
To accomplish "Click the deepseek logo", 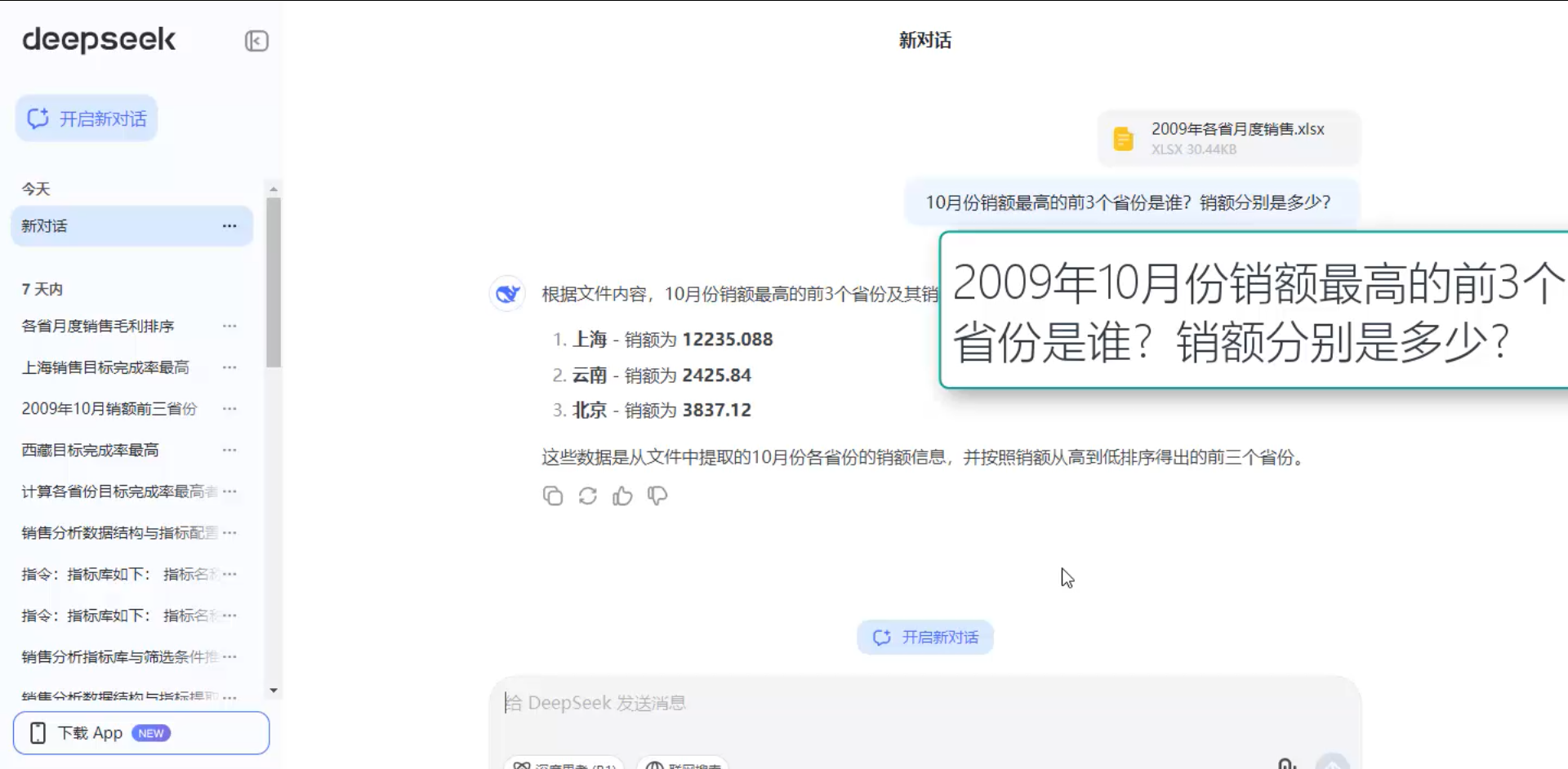I will click(99, 39).
